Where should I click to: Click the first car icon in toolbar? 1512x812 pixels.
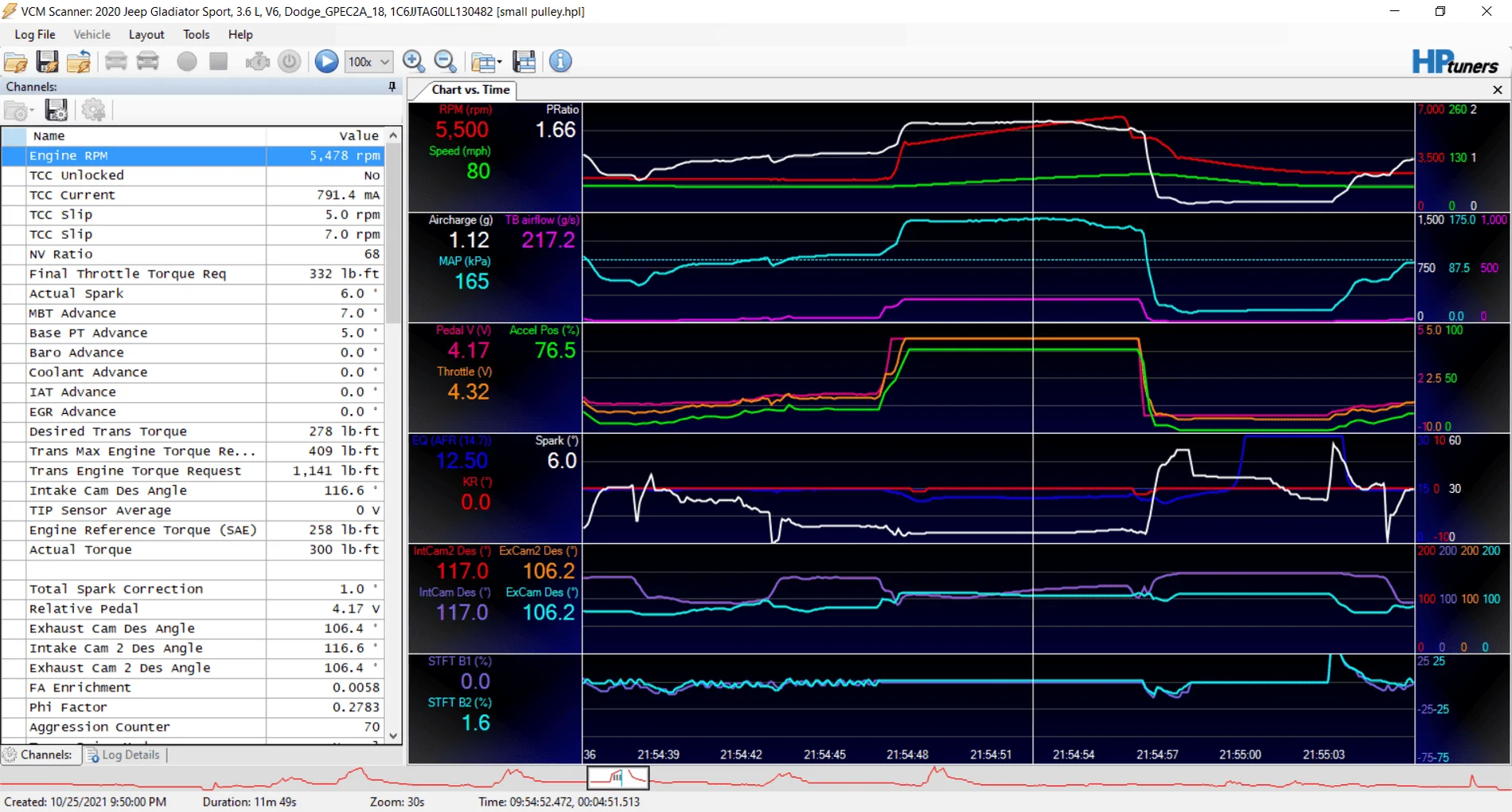116,61
